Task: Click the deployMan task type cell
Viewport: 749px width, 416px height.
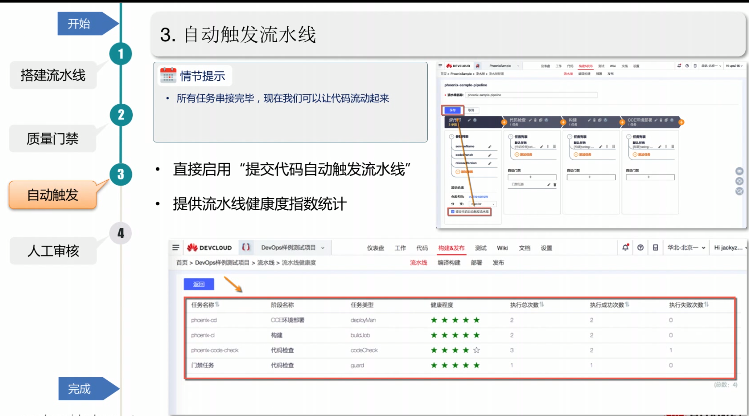Action: click(x=363, y=320)
